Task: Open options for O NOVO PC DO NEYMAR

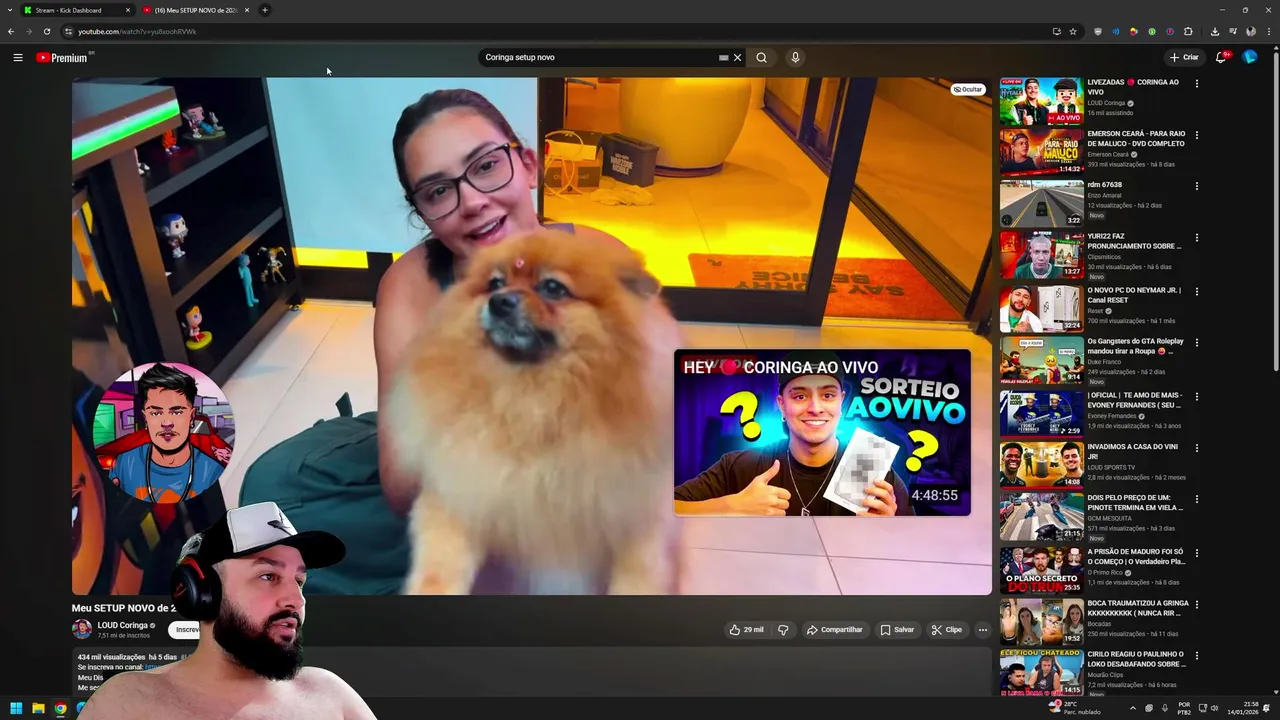Action: point(1196,292)
